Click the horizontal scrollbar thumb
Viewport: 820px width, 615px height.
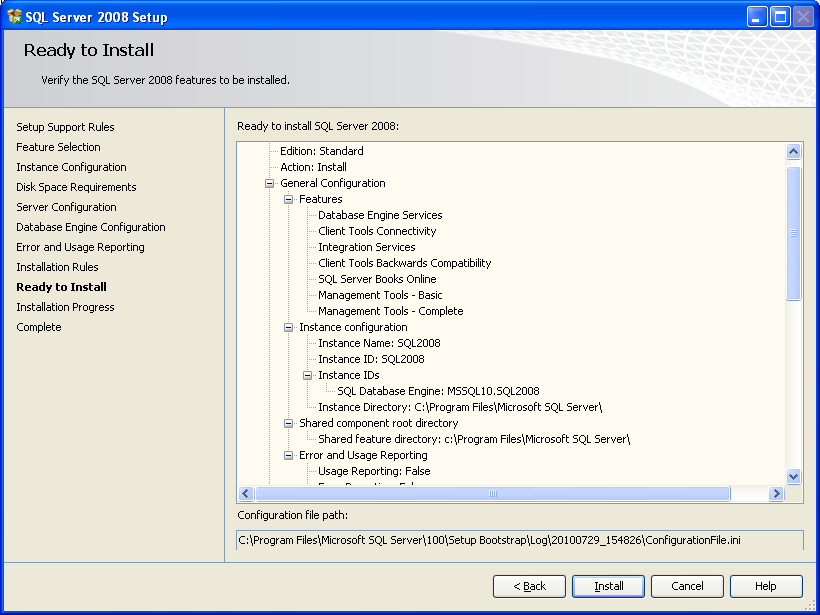pos(492,493)
